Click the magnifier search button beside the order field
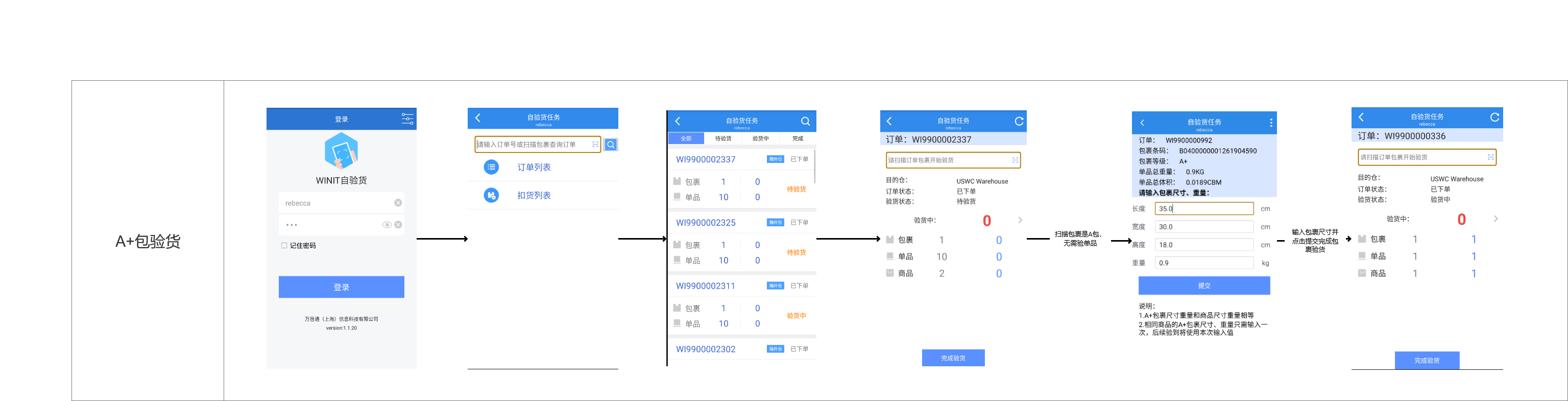1568x401 pixels. pos(611,145)
